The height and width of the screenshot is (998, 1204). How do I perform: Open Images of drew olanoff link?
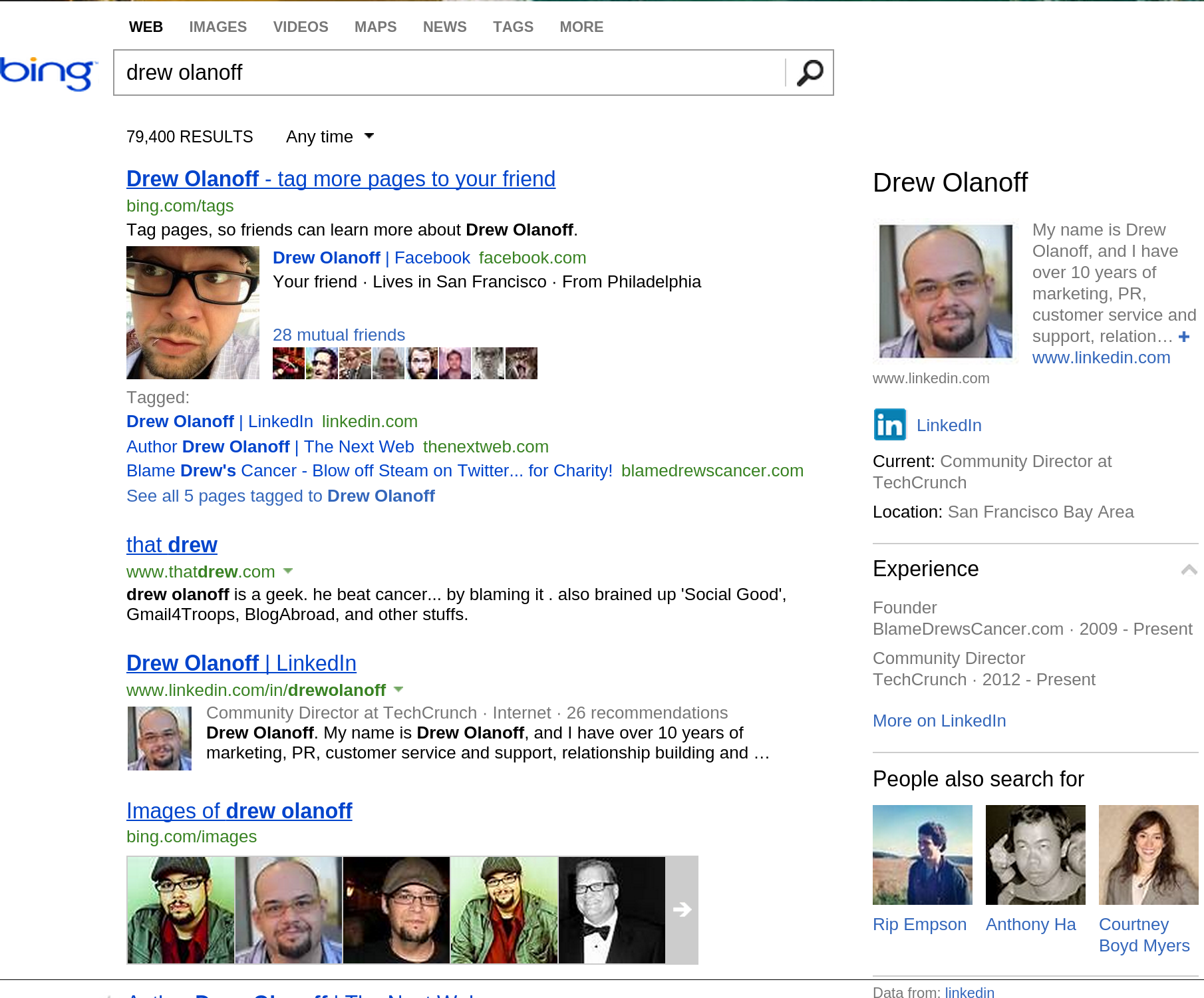coord(239,811)
